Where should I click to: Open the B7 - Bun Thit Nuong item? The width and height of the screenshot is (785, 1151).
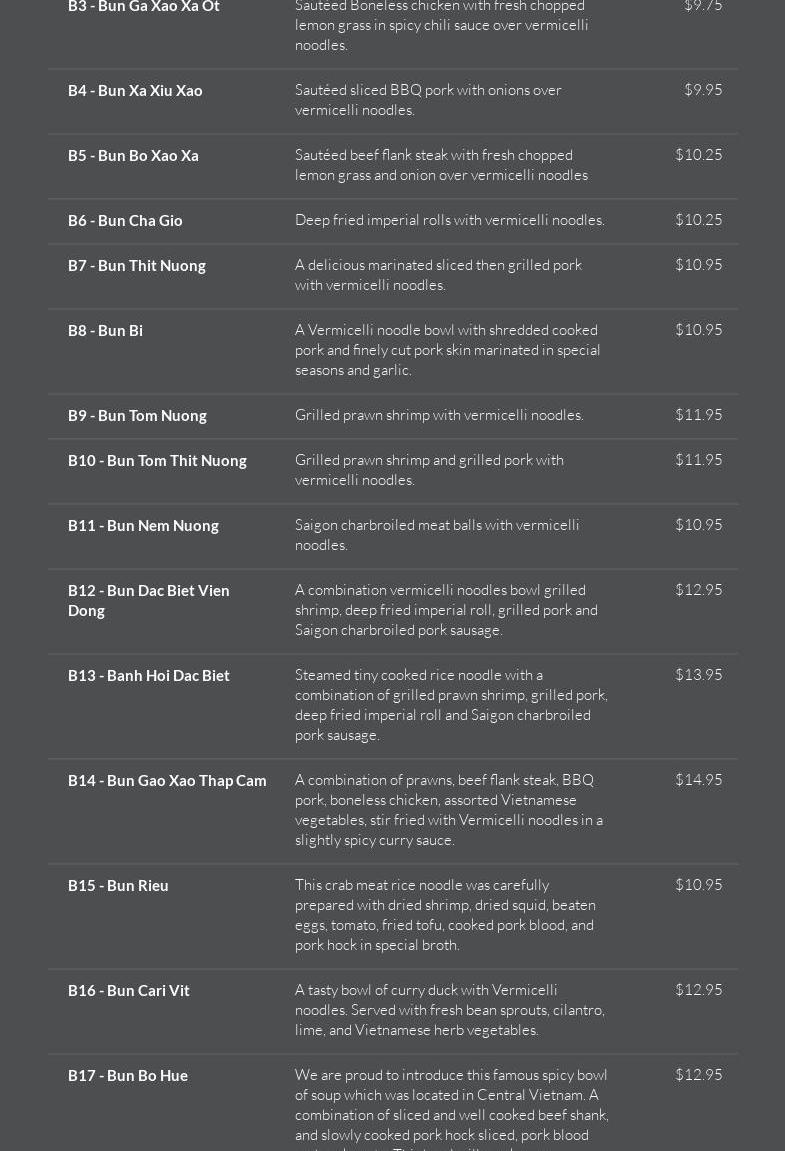point(137,266)
